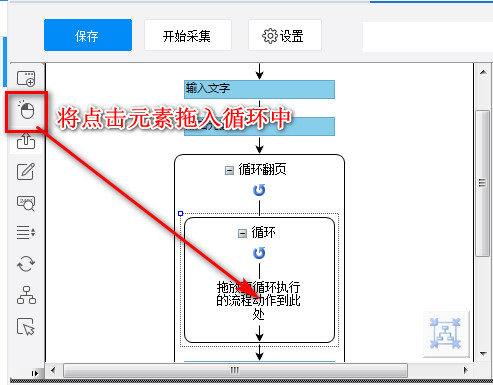Click the 开始采集 button
The image size is (493, 385).
[188, 35]
